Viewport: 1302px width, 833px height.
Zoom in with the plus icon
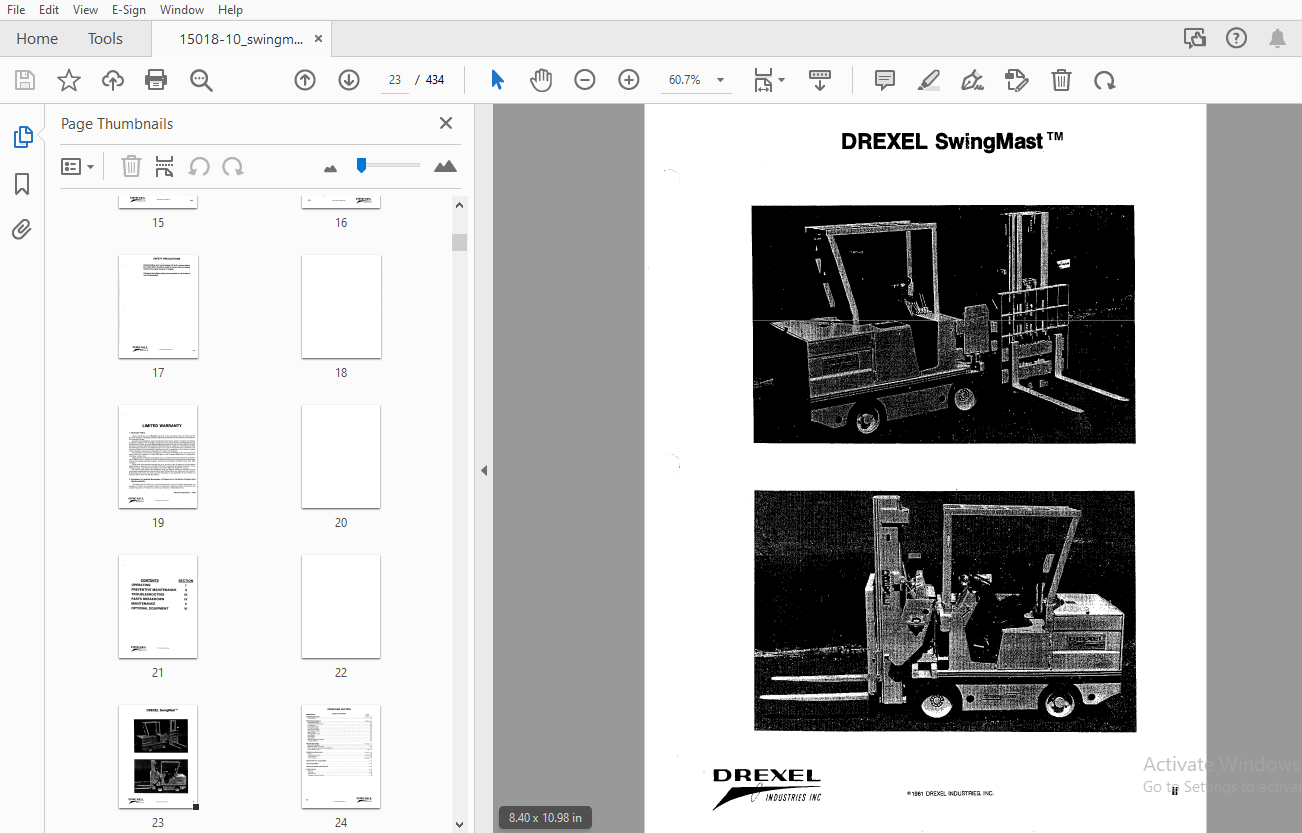pos(629,80)
